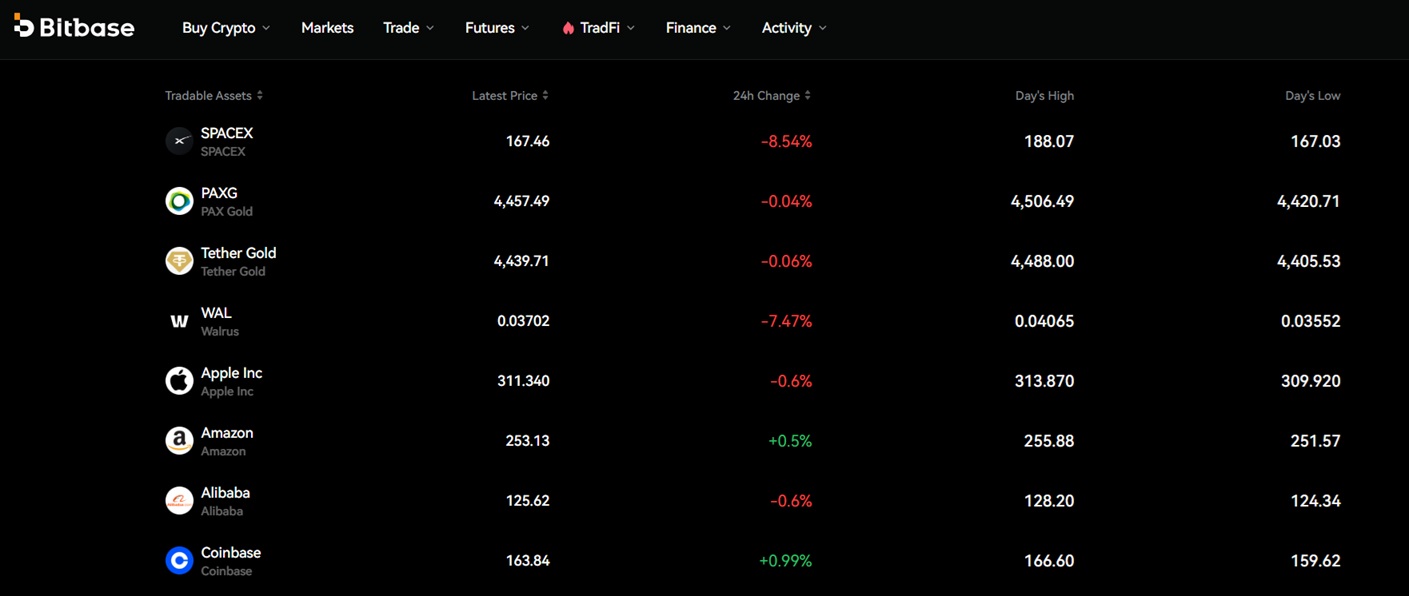Click the Day's High column header

click(x=1044, y=96)
